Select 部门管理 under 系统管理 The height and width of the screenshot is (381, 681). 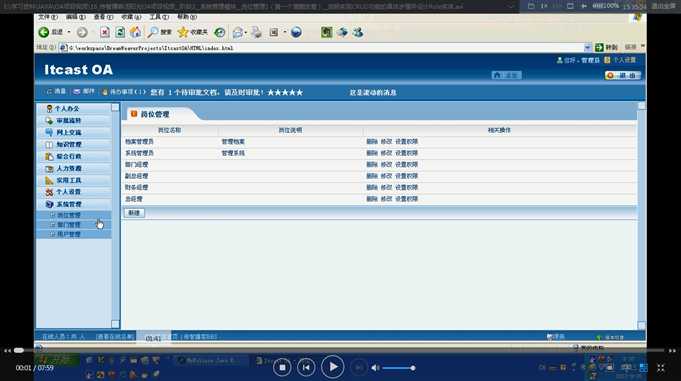[69, 225]
